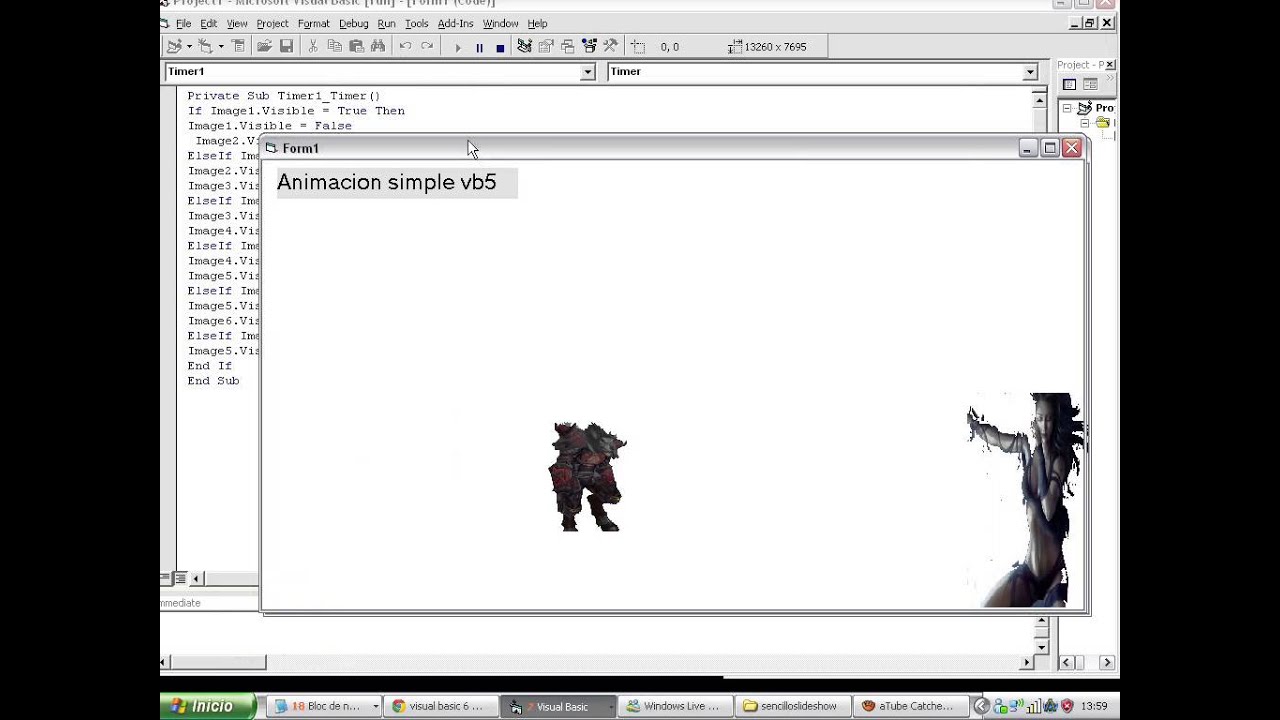Collapse the Project root tree node
Viewport: 1280px width, 720px height.
1067,108
